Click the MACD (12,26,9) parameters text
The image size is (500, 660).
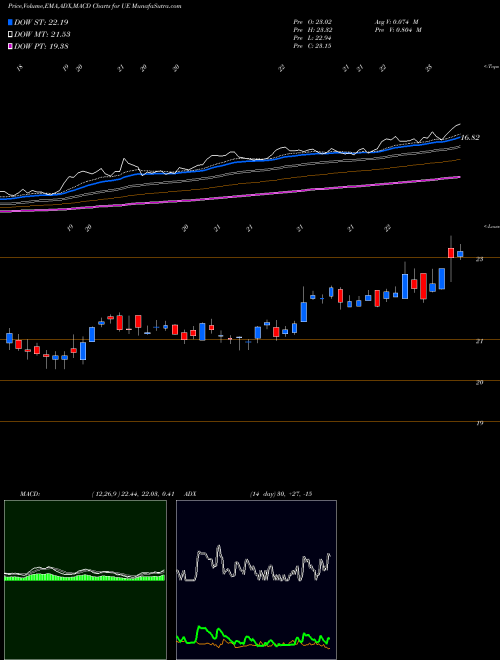[x=133, y=494]
